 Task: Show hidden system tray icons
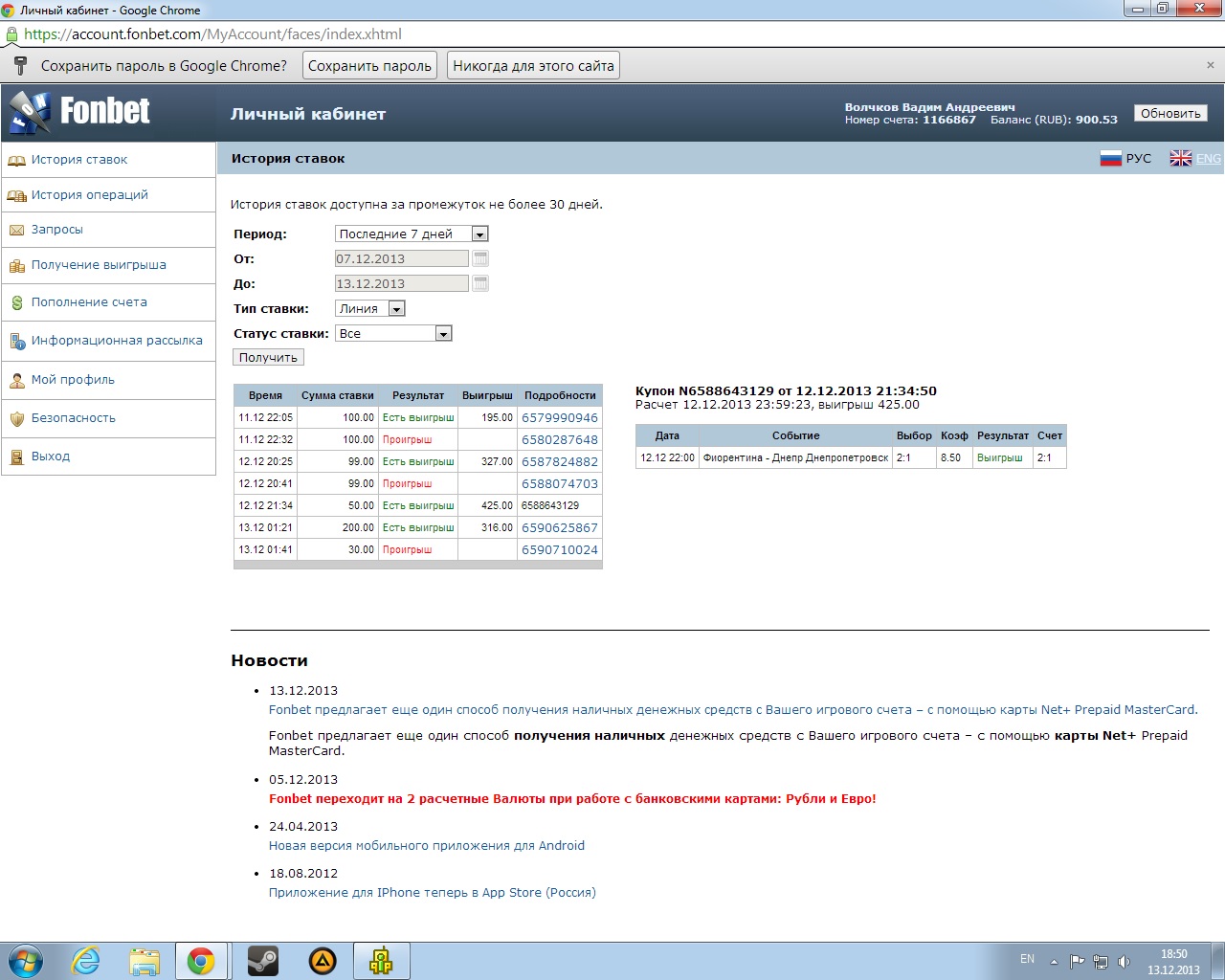click(1054, 962)
